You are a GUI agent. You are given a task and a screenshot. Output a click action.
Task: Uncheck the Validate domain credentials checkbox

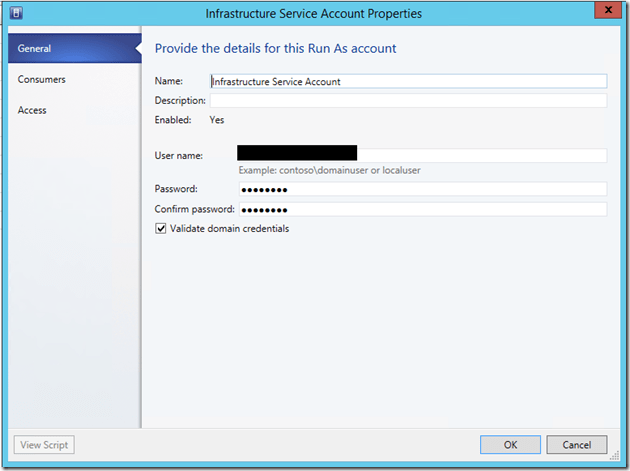pyautogui.click(x=161, y=229)
